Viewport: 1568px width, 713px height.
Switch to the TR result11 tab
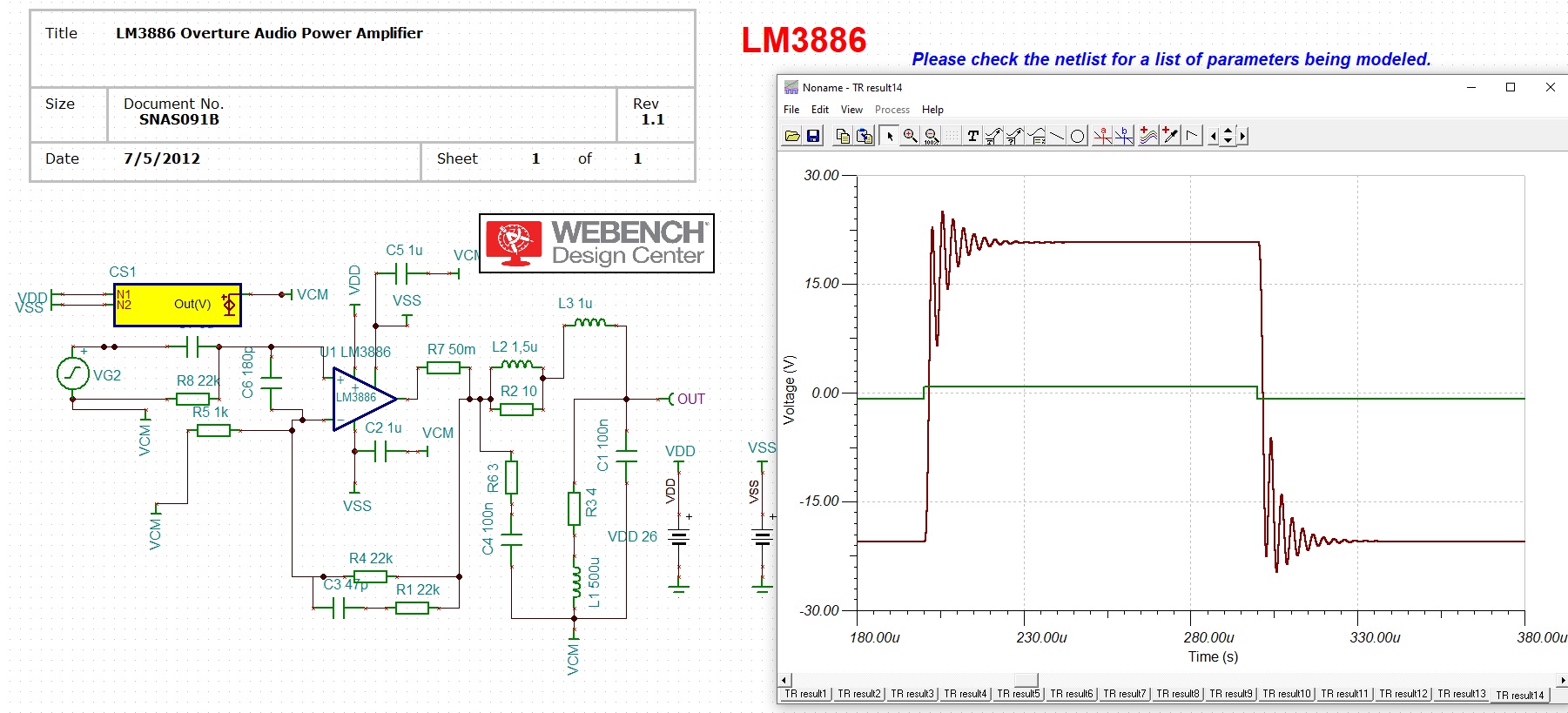1344,694
